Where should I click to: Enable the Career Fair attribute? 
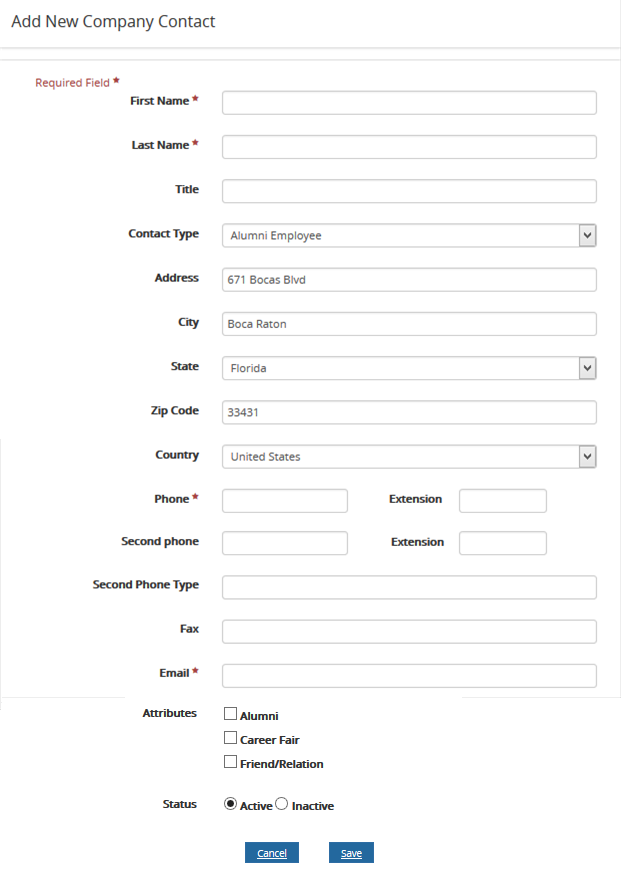(230, 738)
